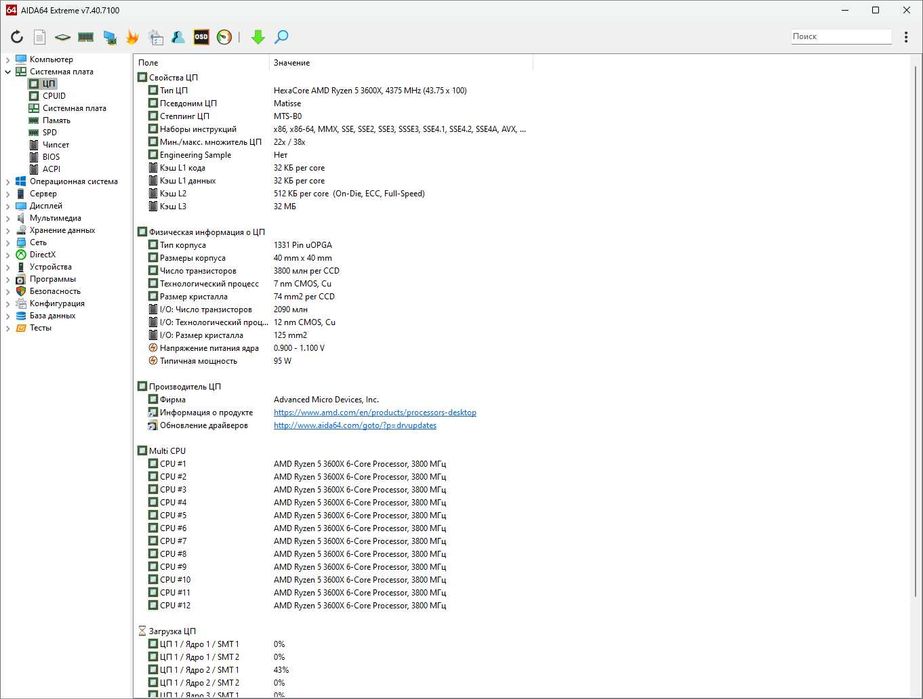Screen dimensions: 923x699
Task: Open the aida64.com driver updates link
Action: pos(355,425)
